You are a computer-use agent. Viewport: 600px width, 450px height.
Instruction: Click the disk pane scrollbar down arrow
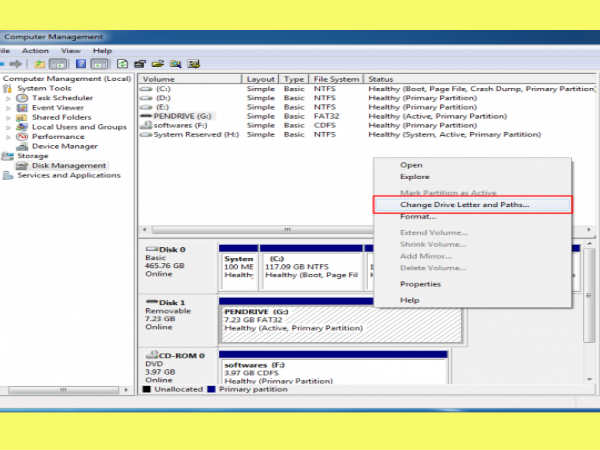(589, 379)
